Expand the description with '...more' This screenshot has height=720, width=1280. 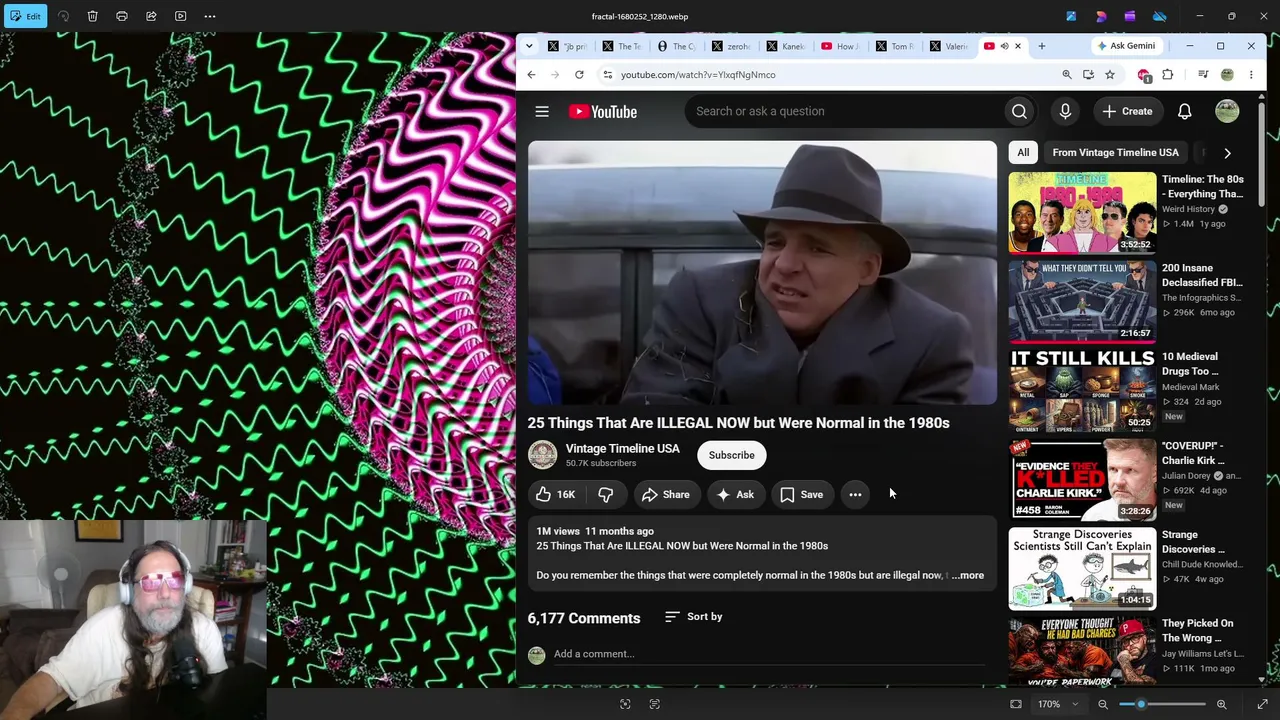(968, 576)
